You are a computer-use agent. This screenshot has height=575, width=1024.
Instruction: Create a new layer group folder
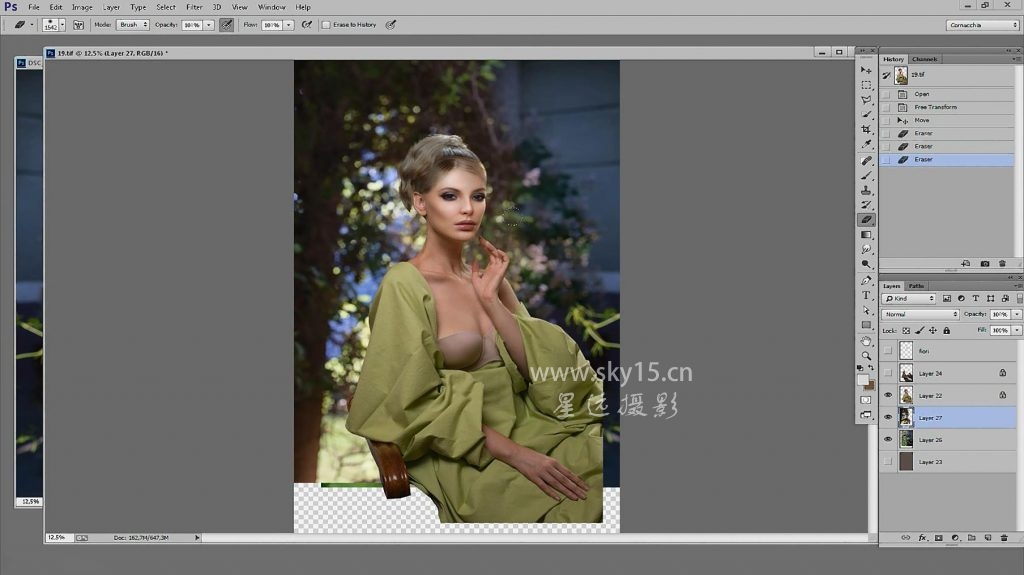point(971,538)
